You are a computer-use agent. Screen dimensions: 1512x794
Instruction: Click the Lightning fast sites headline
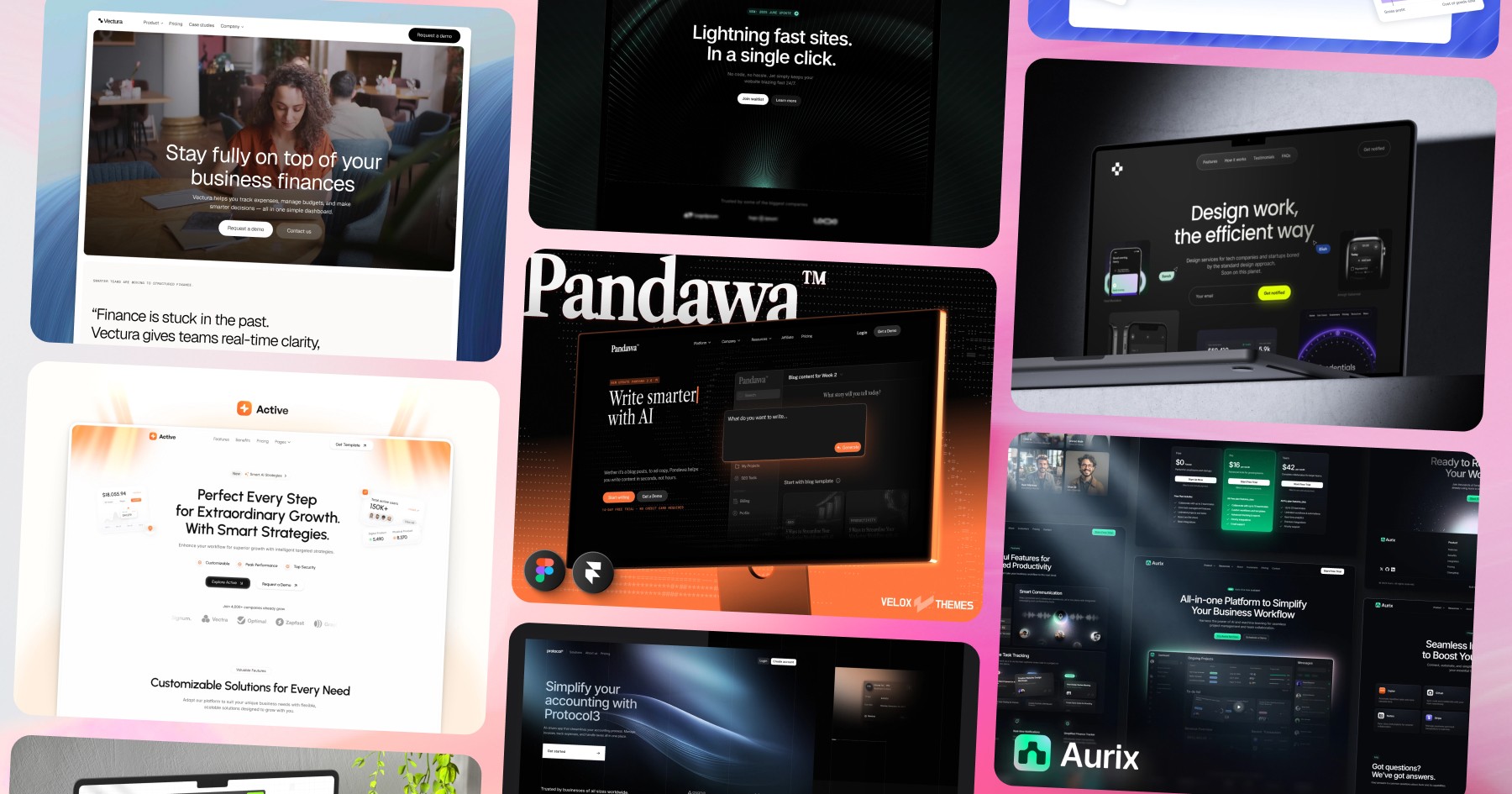[772, 46]
